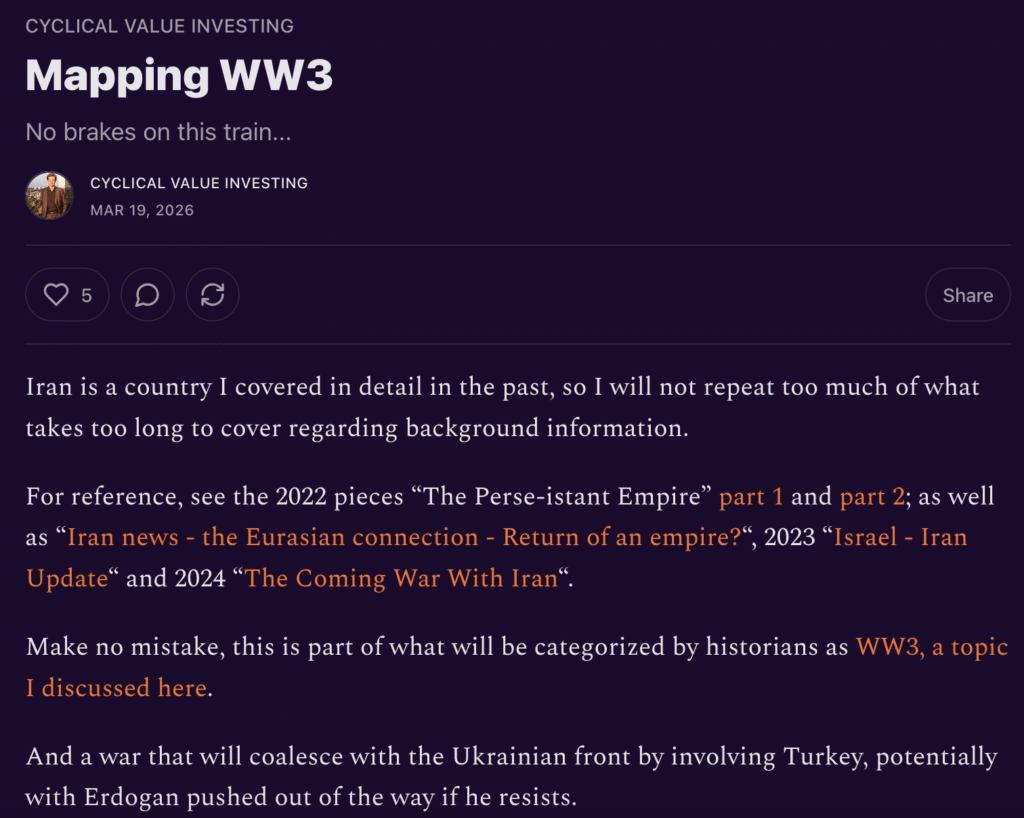Click the author's round avatar photo
Viewport: 1024px width, 818px height.
click(49, 196)
